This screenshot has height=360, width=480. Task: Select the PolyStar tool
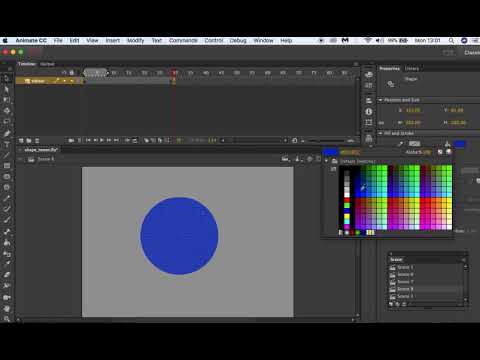click(6, 187)
